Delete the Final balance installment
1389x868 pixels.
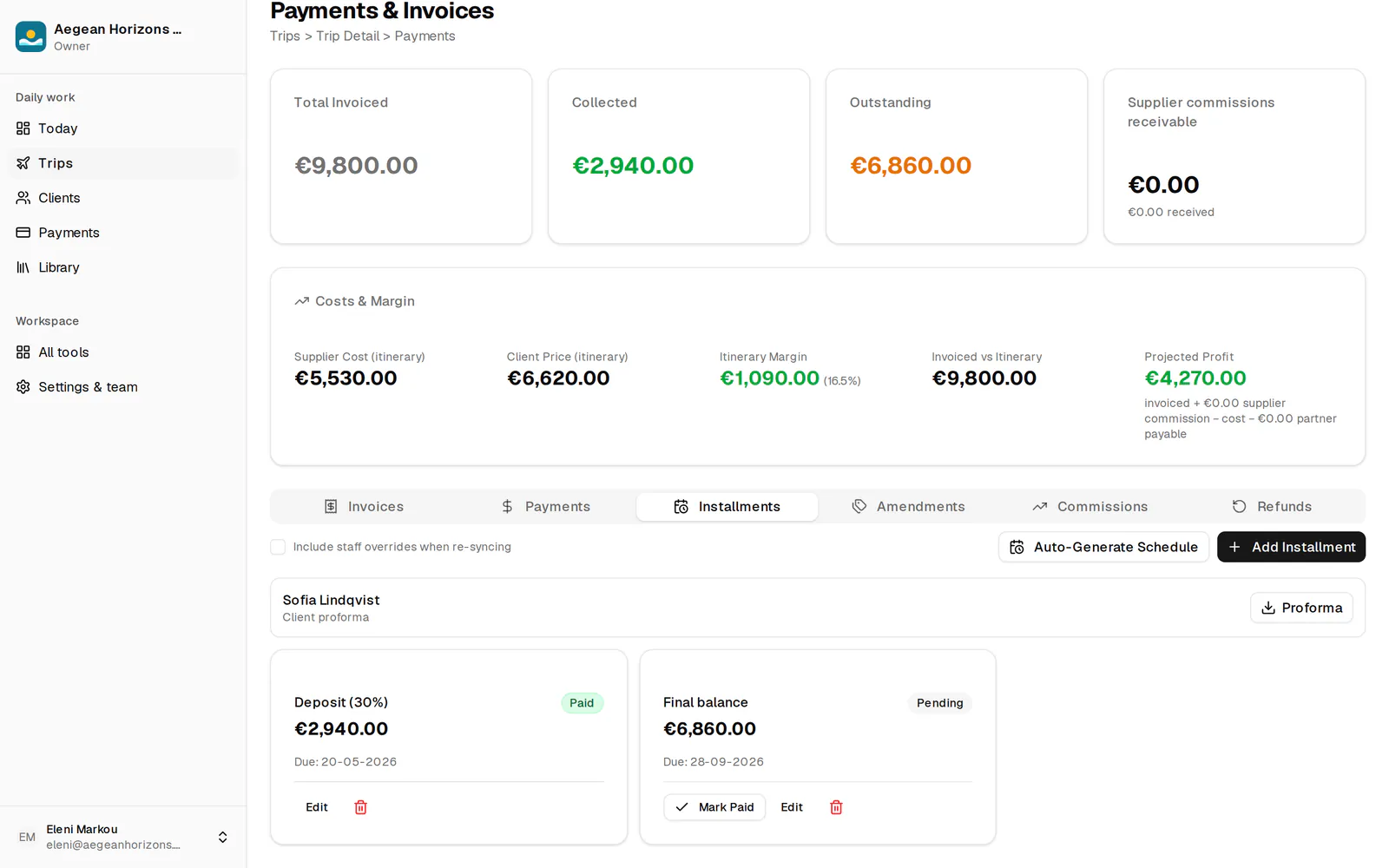(x=836, y=807)
